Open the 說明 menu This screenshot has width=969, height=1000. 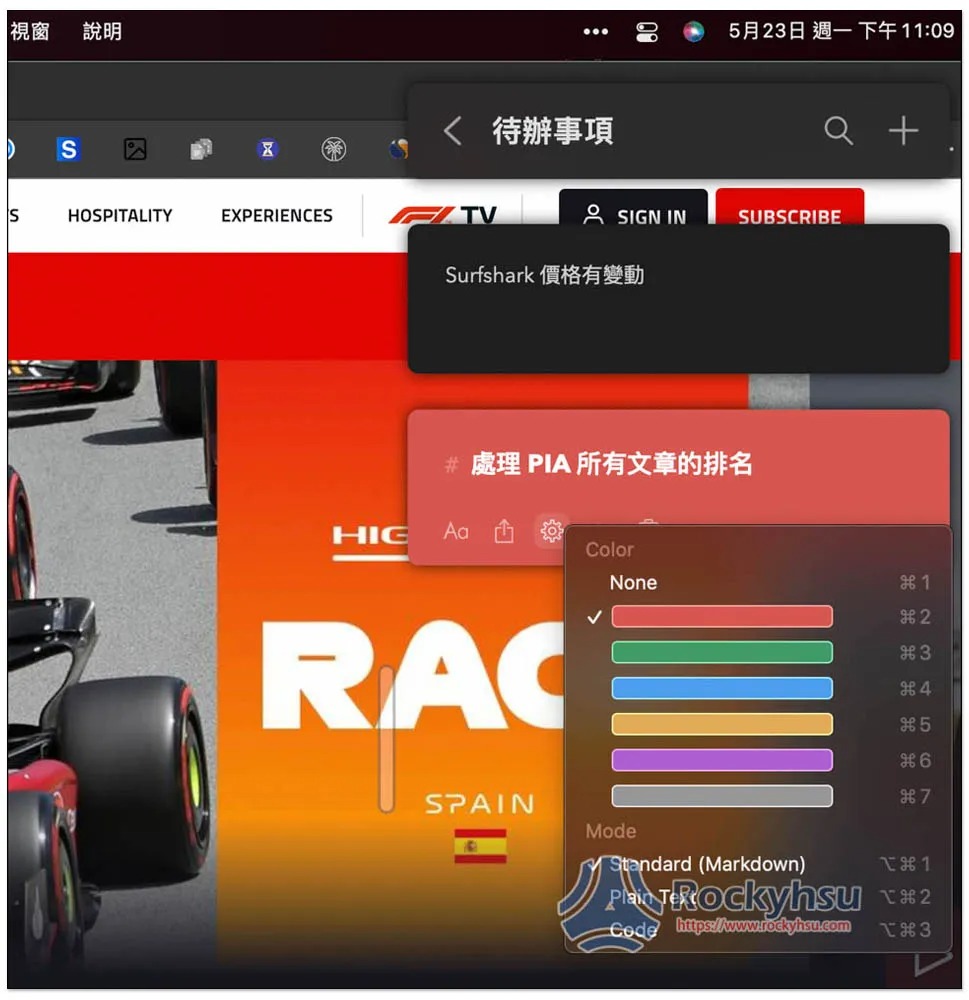(102, 31)
